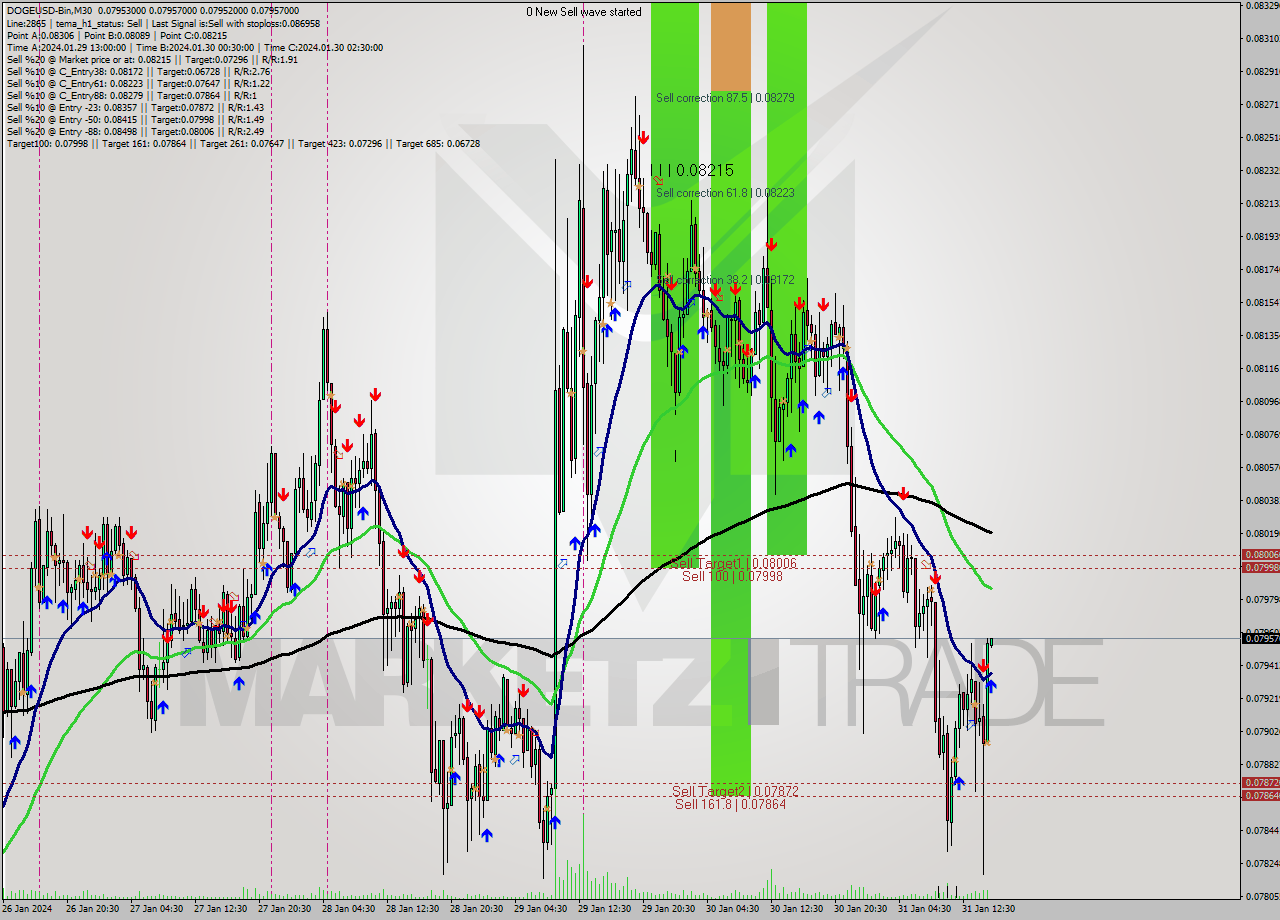This screenshot has height=920, width=1280.
Task: Click the 0.08019 price axis label
Action: click(1263, 533)
